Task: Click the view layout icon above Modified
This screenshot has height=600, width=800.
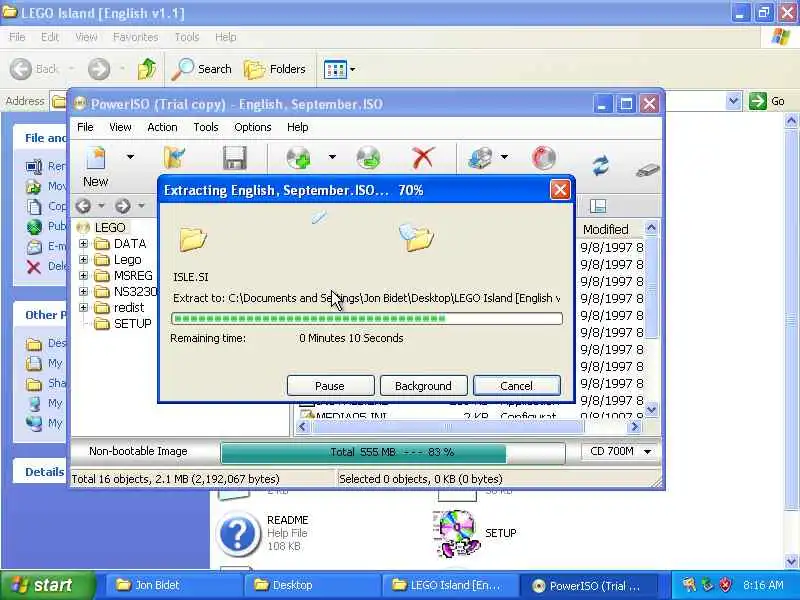Action: (x=597, y=206)
